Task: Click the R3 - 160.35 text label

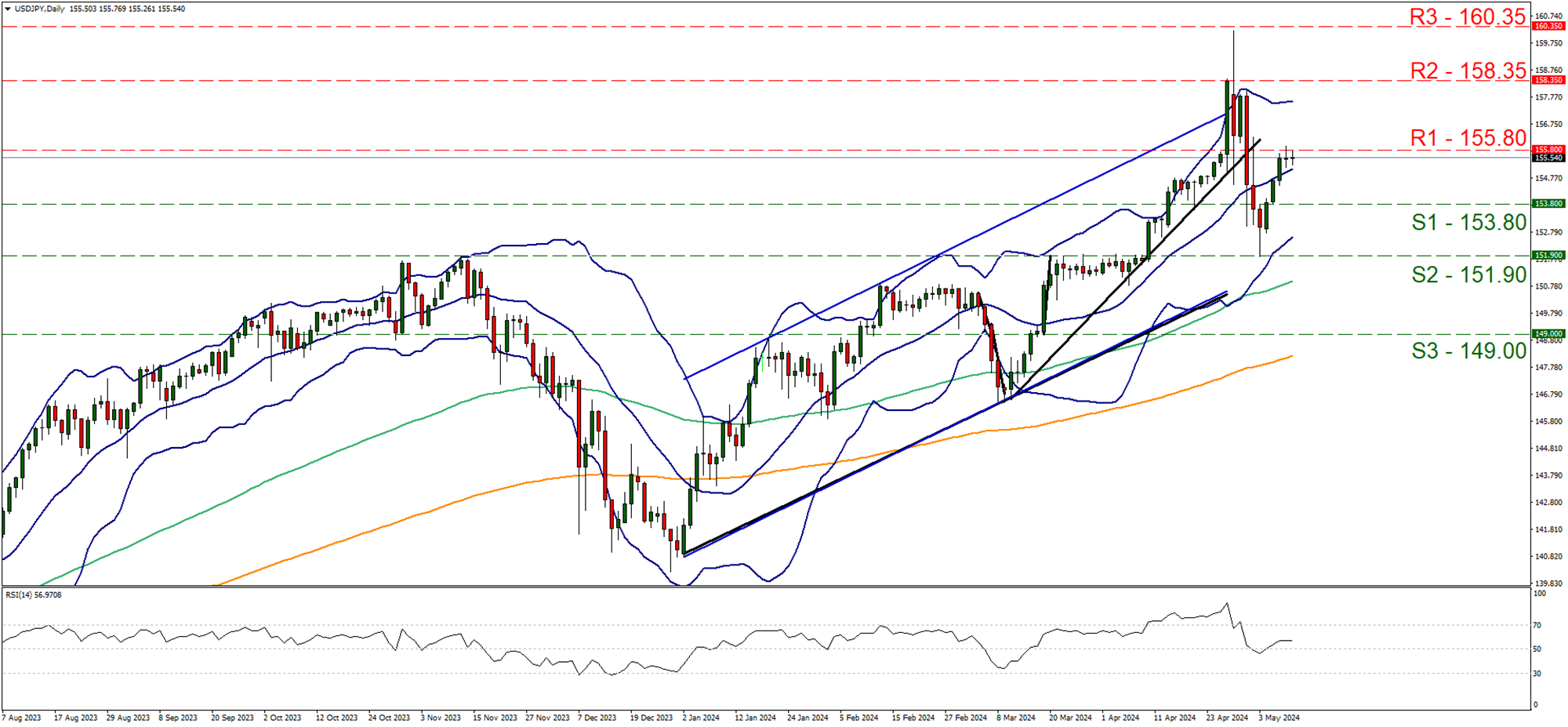Action: tap(1468, 17)
